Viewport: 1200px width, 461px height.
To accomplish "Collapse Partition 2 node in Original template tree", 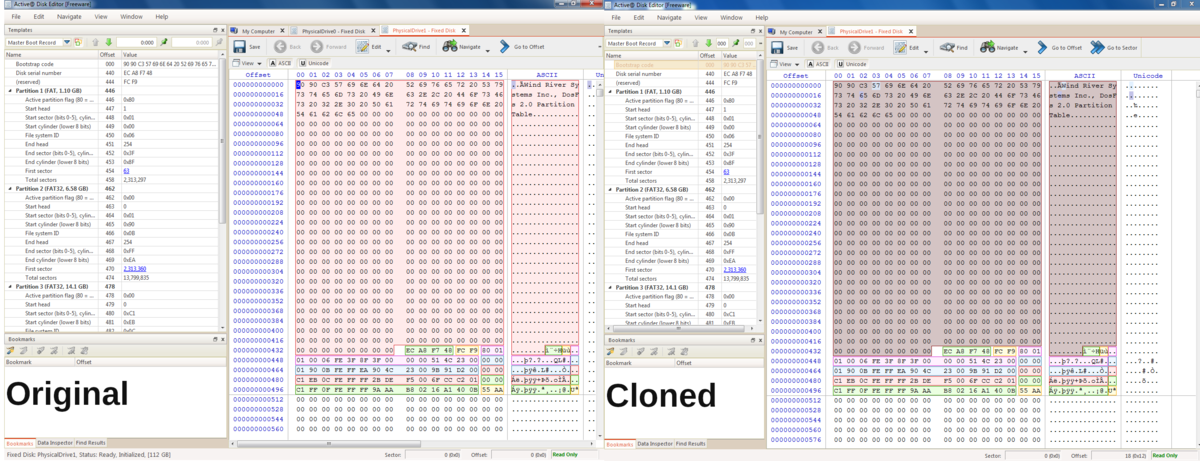I will coord(10,188).
